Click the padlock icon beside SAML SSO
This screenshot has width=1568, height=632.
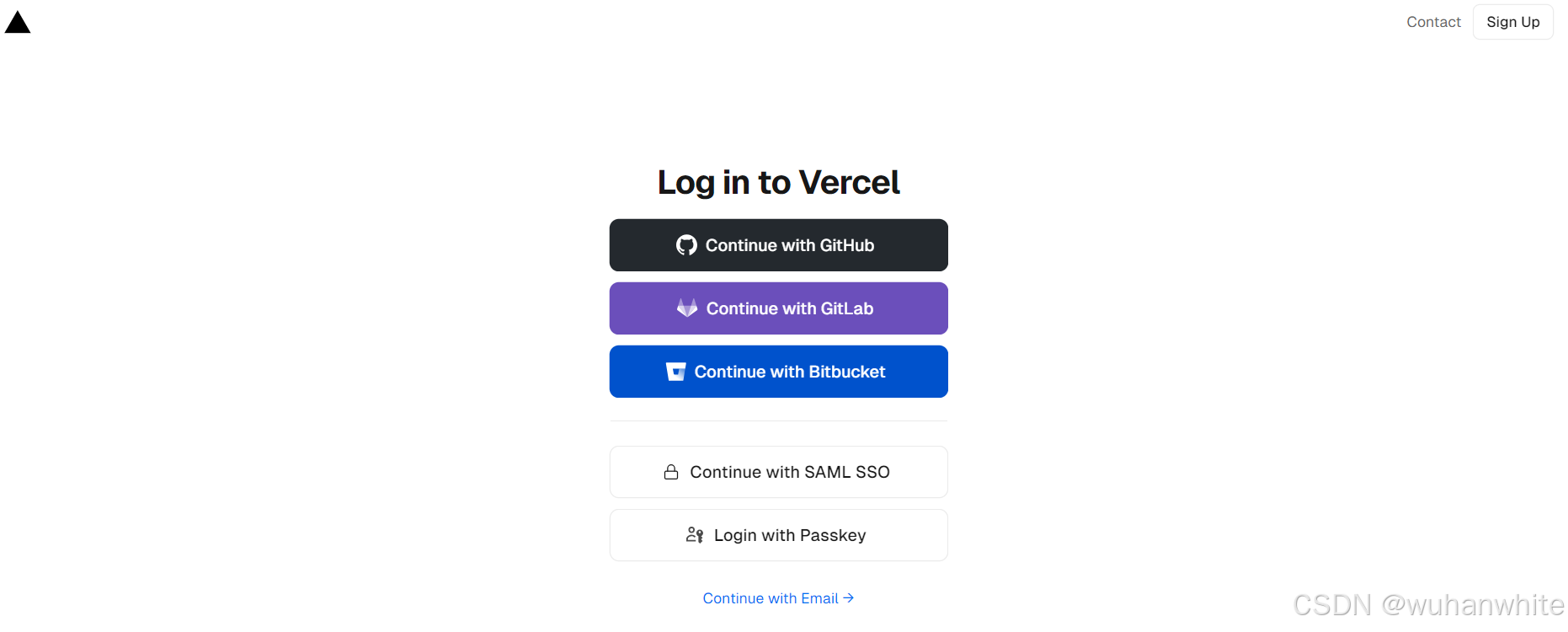[x=671, y=472]
